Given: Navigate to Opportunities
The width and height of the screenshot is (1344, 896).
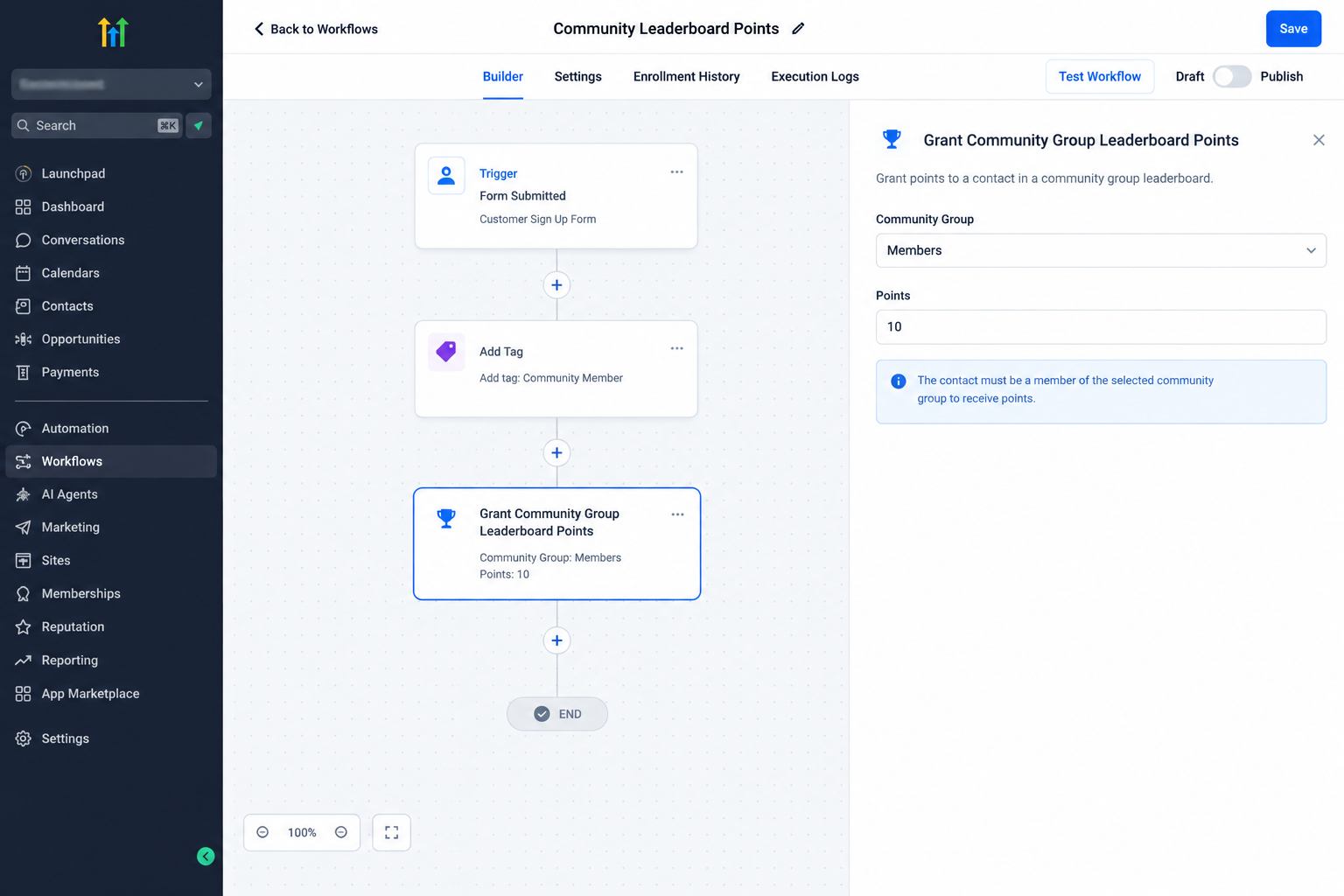Looking at the screenshot, I should 111,339.
